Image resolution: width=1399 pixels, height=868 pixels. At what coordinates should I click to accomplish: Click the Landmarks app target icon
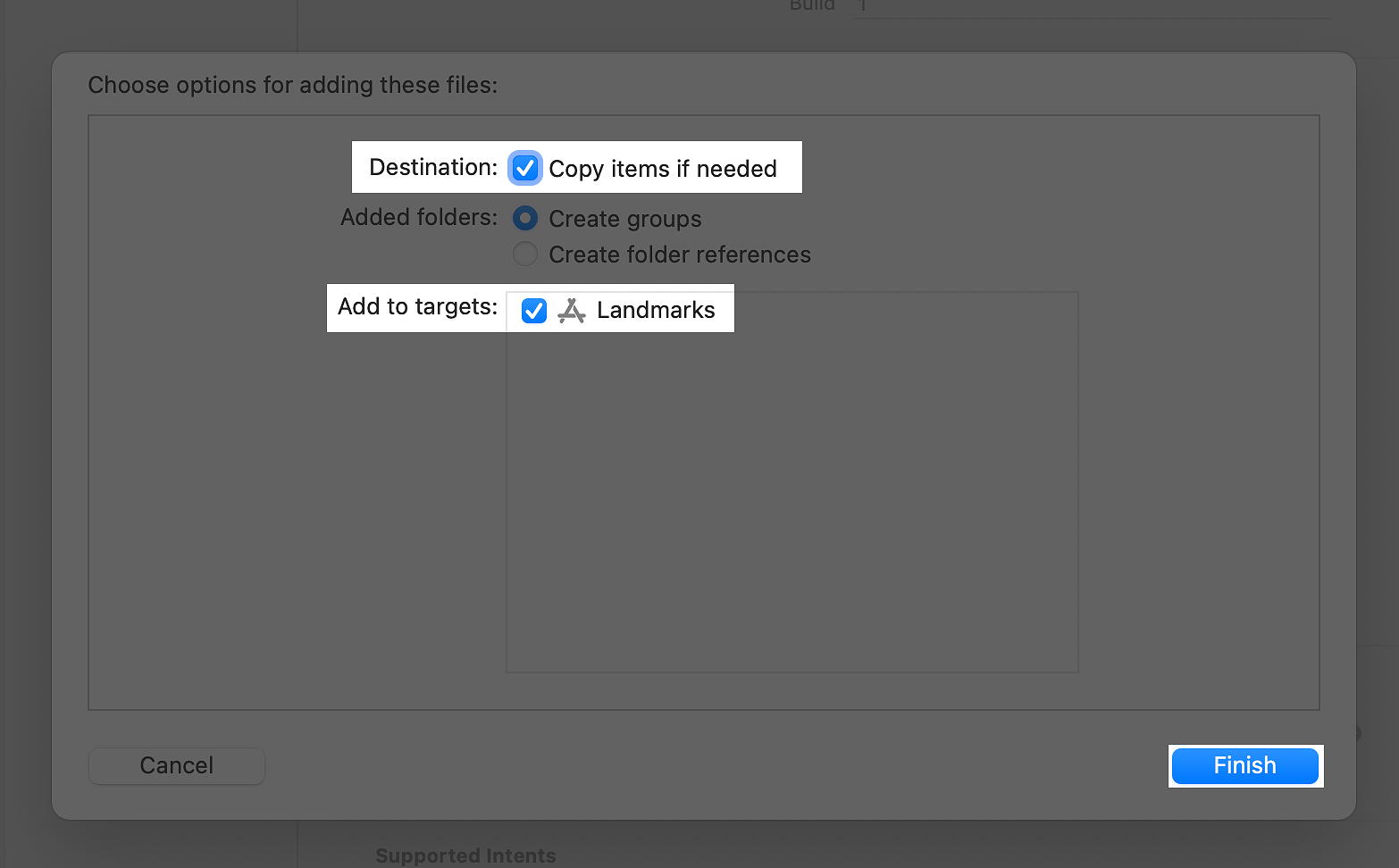coord(572,311)
